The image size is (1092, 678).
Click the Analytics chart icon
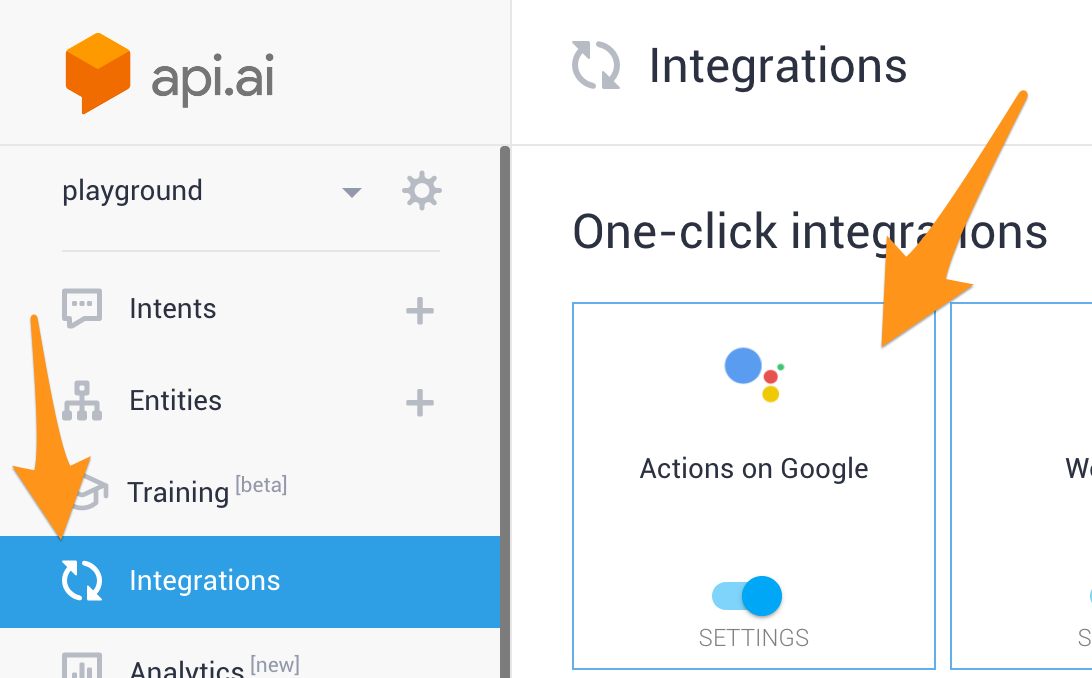tap(82, 665)
